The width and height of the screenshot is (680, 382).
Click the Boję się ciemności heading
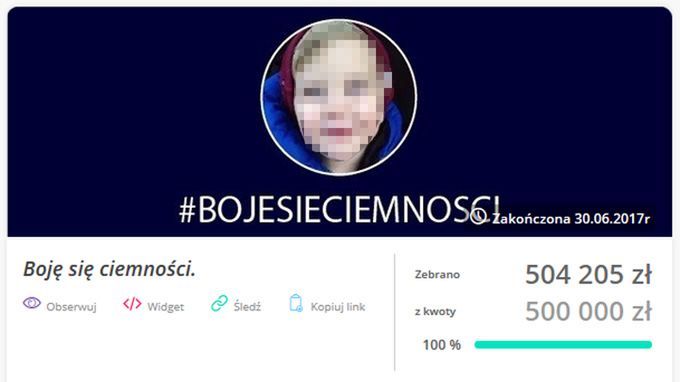click(109, 269)
